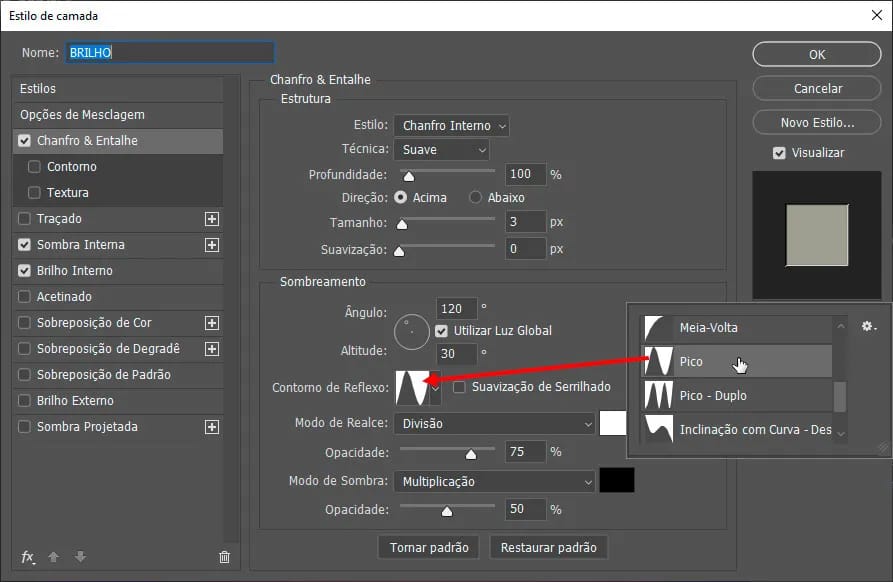Add another Sobreposição de Degradê with plus

pyautogui.click(x=212, y=349)
